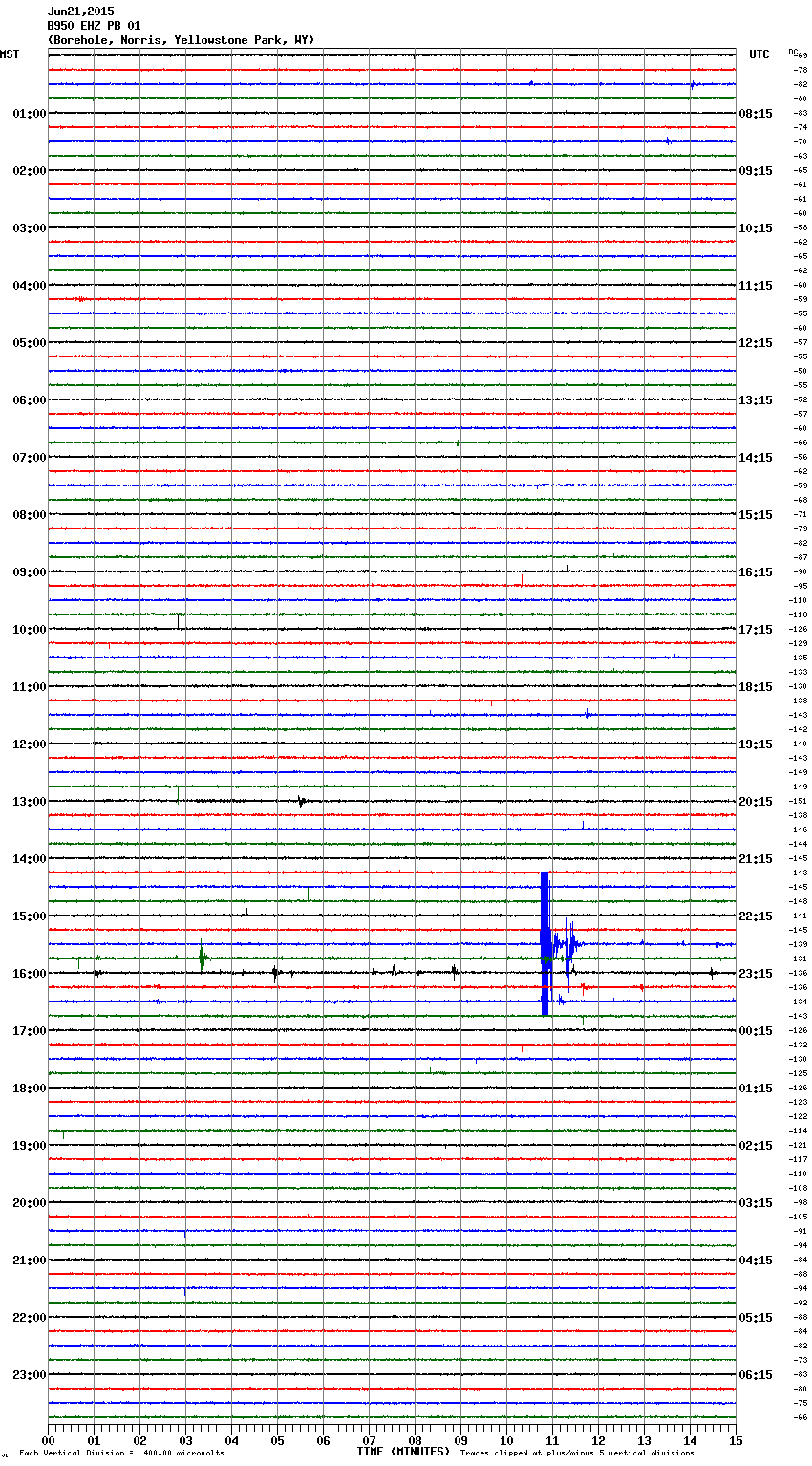This screenshot has width=812, height=1466.
Task: Select the 13:15 UTC time label
Action: pyautogui.click(x=756, y=400)
